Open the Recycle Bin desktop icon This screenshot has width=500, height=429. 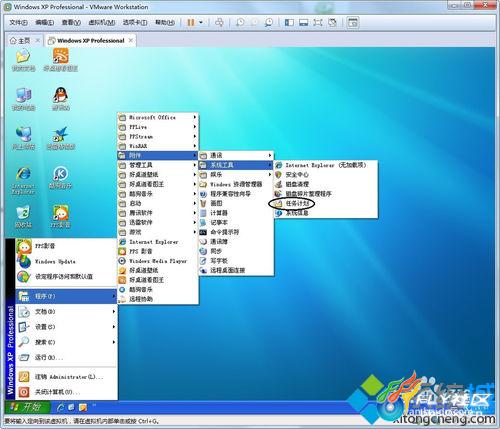pyautogui.click(x=23, y=217)
